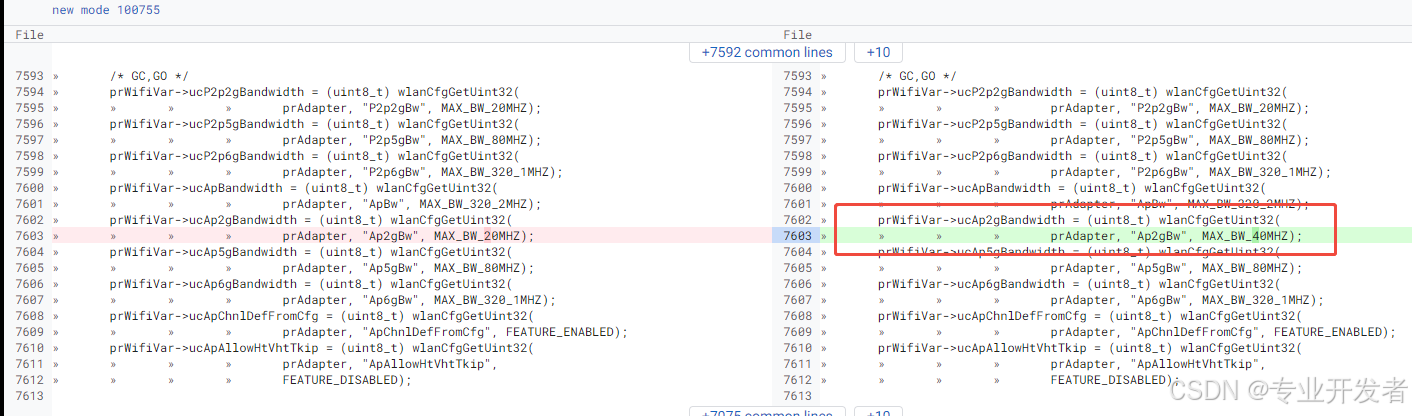The height and width of the screenshot is (416, 1412).
Task: Click the /* GC,GO */ comment in right pane
Action: click(917, 76)
